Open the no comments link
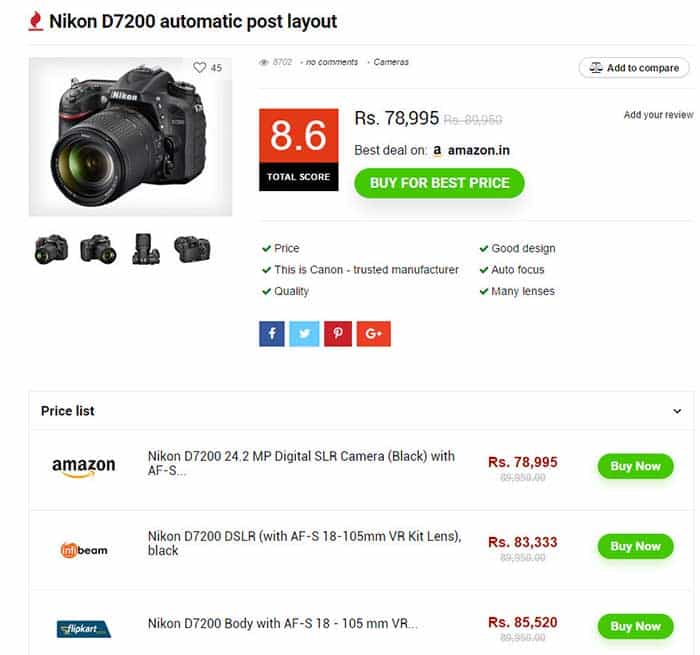The height and width of the screenshot is (655, 700). click(x=332, y=62)
